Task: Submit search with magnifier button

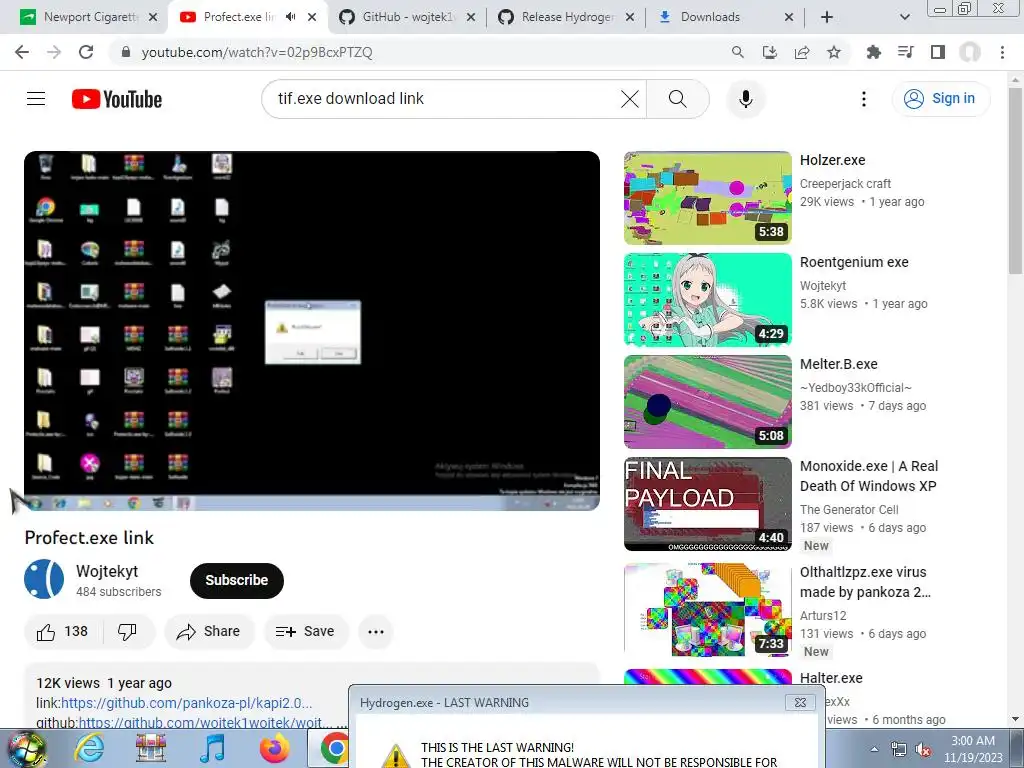Action: click(x=678, y=99)
